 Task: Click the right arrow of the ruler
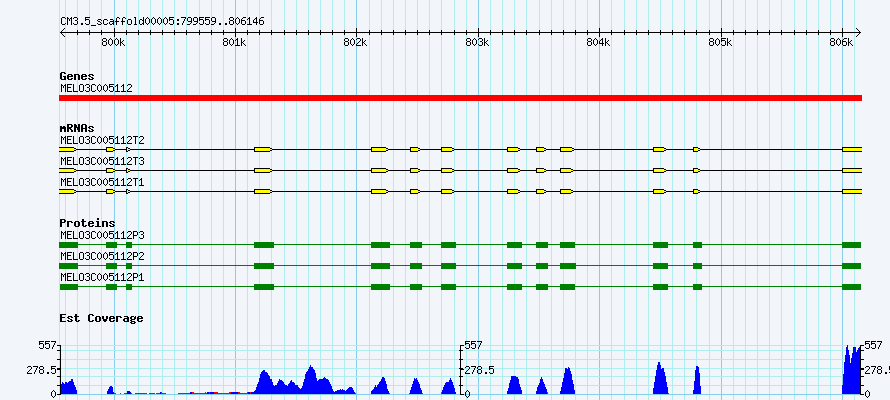coord(857,32)
